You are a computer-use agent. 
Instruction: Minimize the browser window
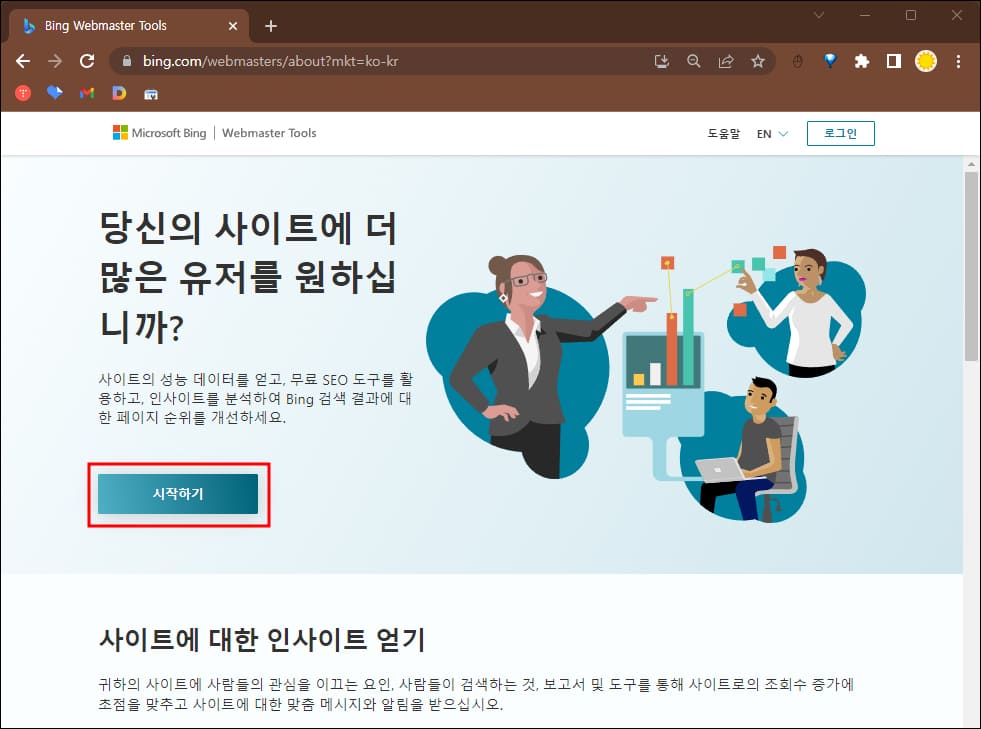[x=865, y=15]
